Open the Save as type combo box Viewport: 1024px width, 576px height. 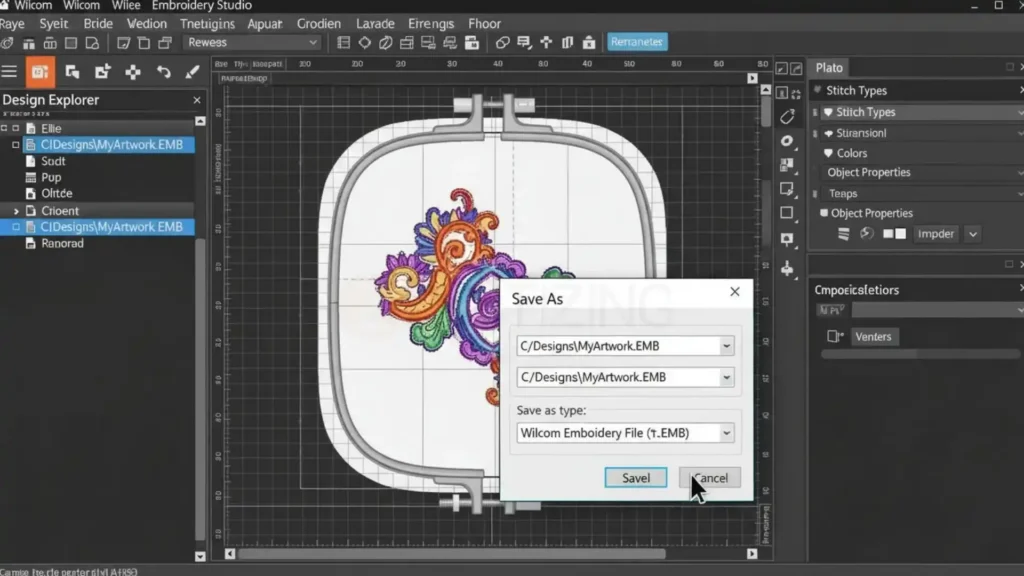point(625,433)
